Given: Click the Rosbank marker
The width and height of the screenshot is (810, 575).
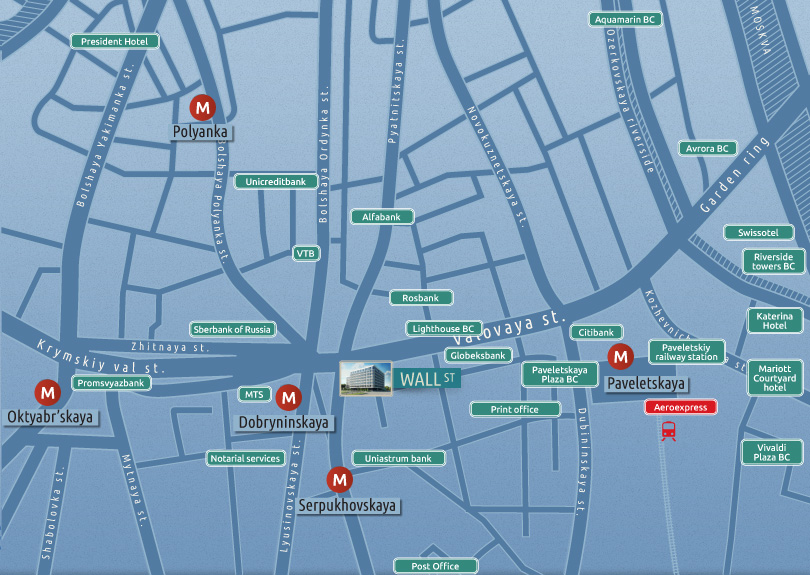Looking at the screenshot, I should pyautogui.click(x=421, y=298).
